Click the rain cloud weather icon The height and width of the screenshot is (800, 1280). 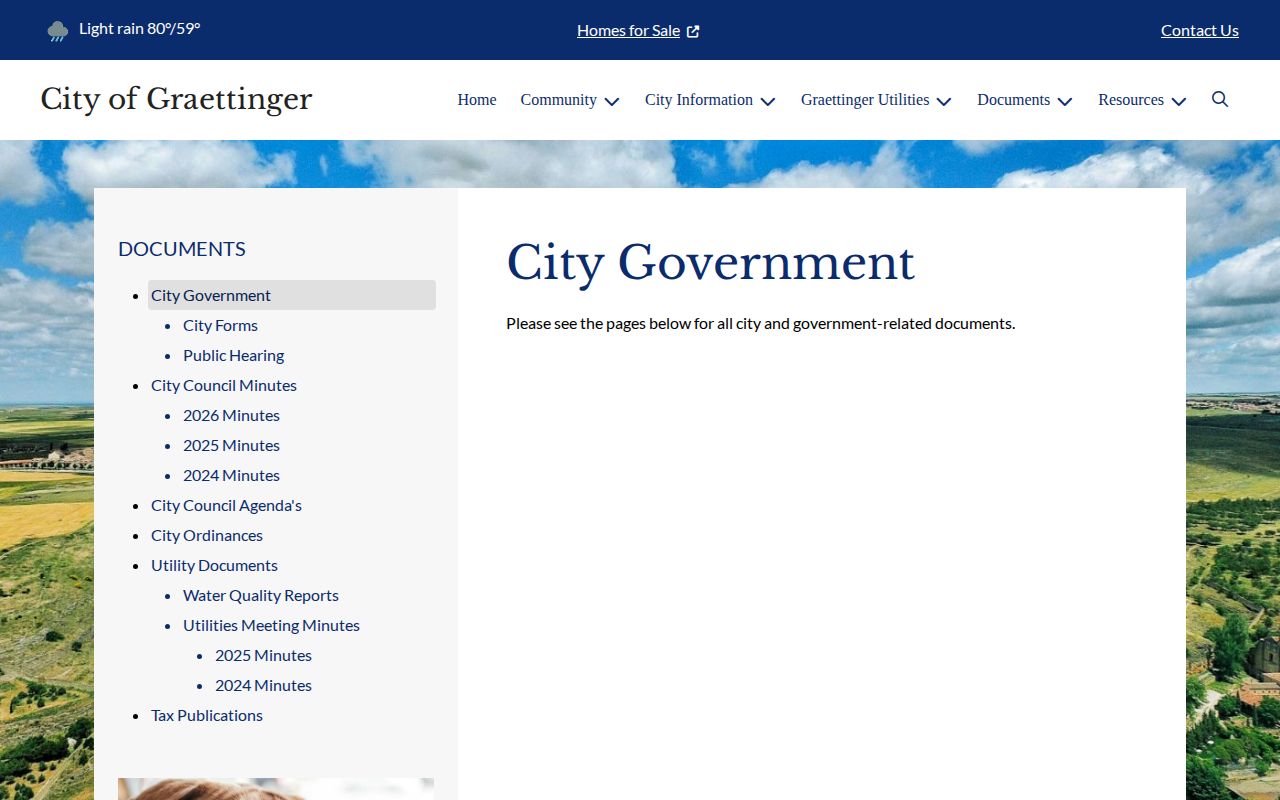pos(58,31)
